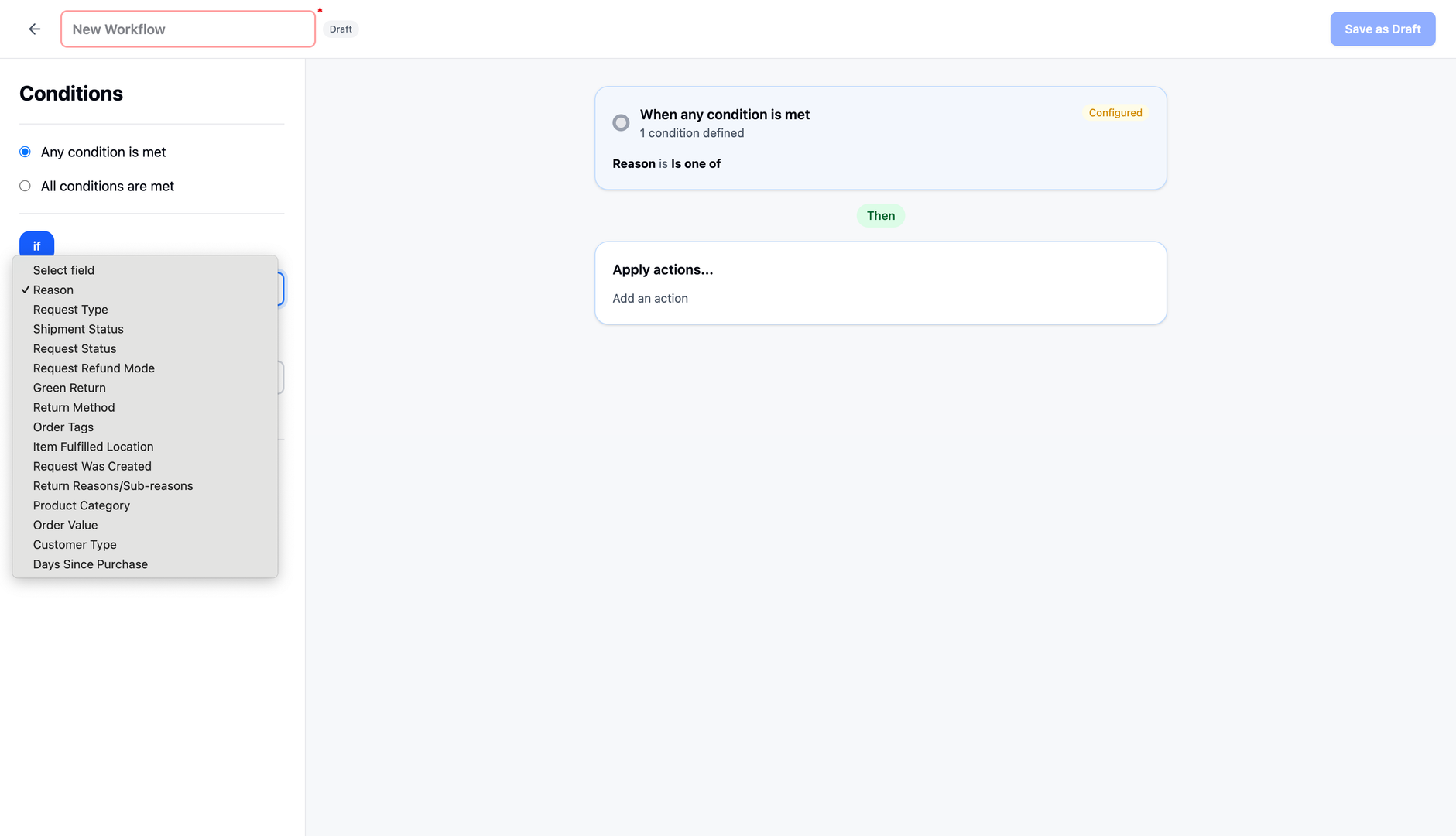Click the green "Then" connector pill
The height and width of the screenshot is (836, 1456).
coord(880,215)
